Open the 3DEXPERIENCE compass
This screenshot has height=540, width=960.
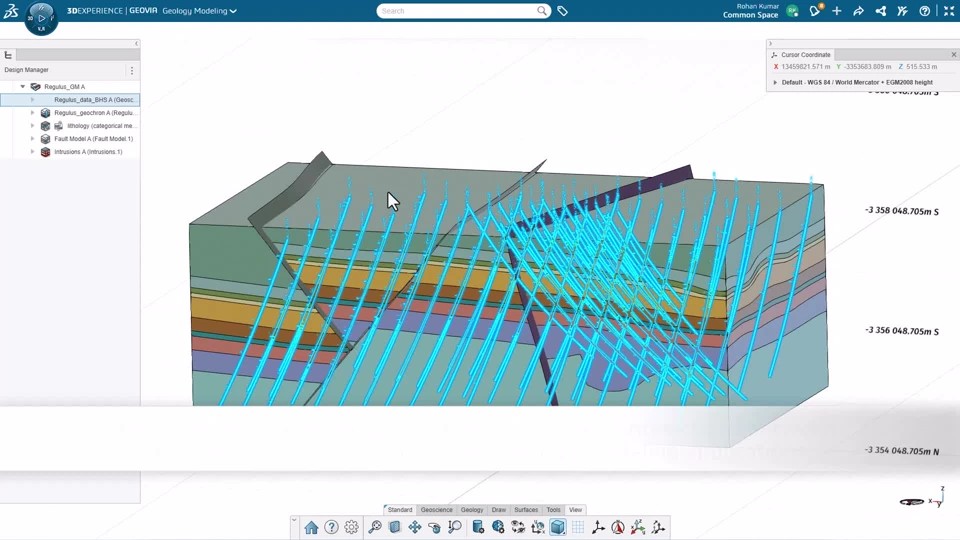point(41,17)
